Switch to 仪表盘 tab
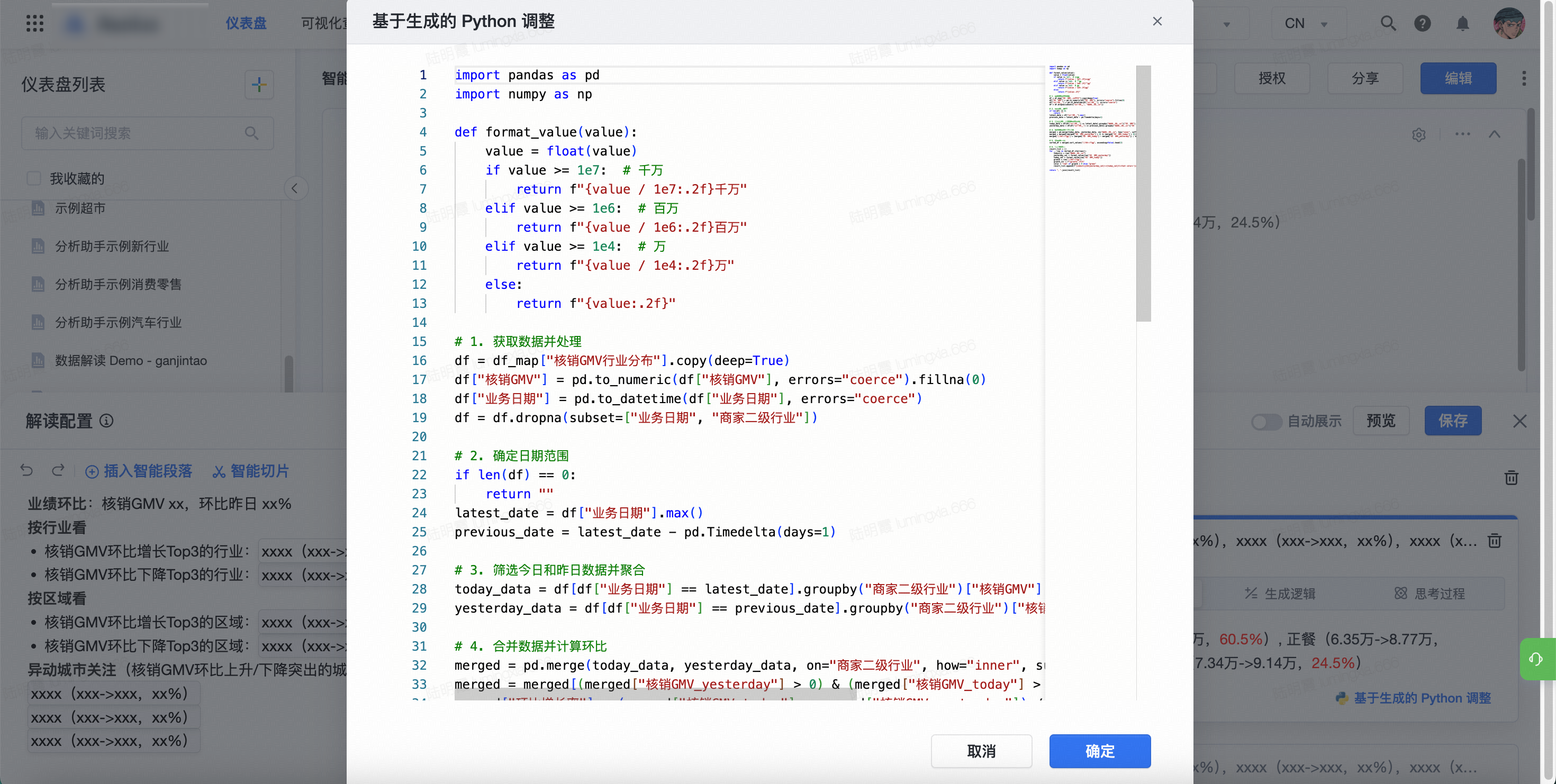This screenshot has height=784, width=1556. click(246, 23)
